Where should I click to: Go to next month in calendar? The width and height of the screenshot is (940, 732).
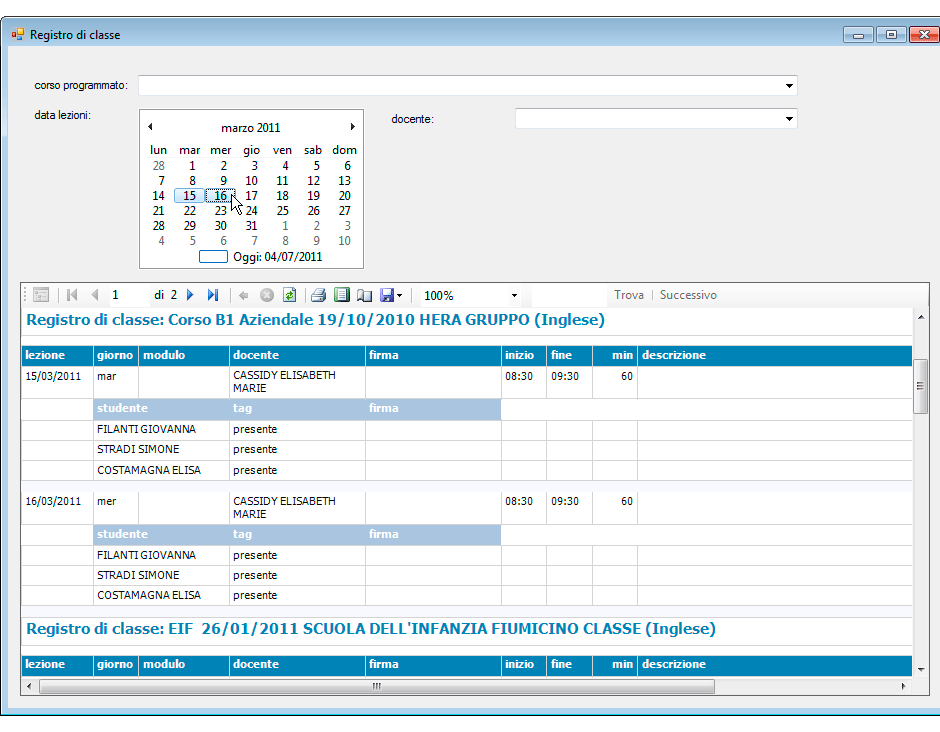click(352, 126)
